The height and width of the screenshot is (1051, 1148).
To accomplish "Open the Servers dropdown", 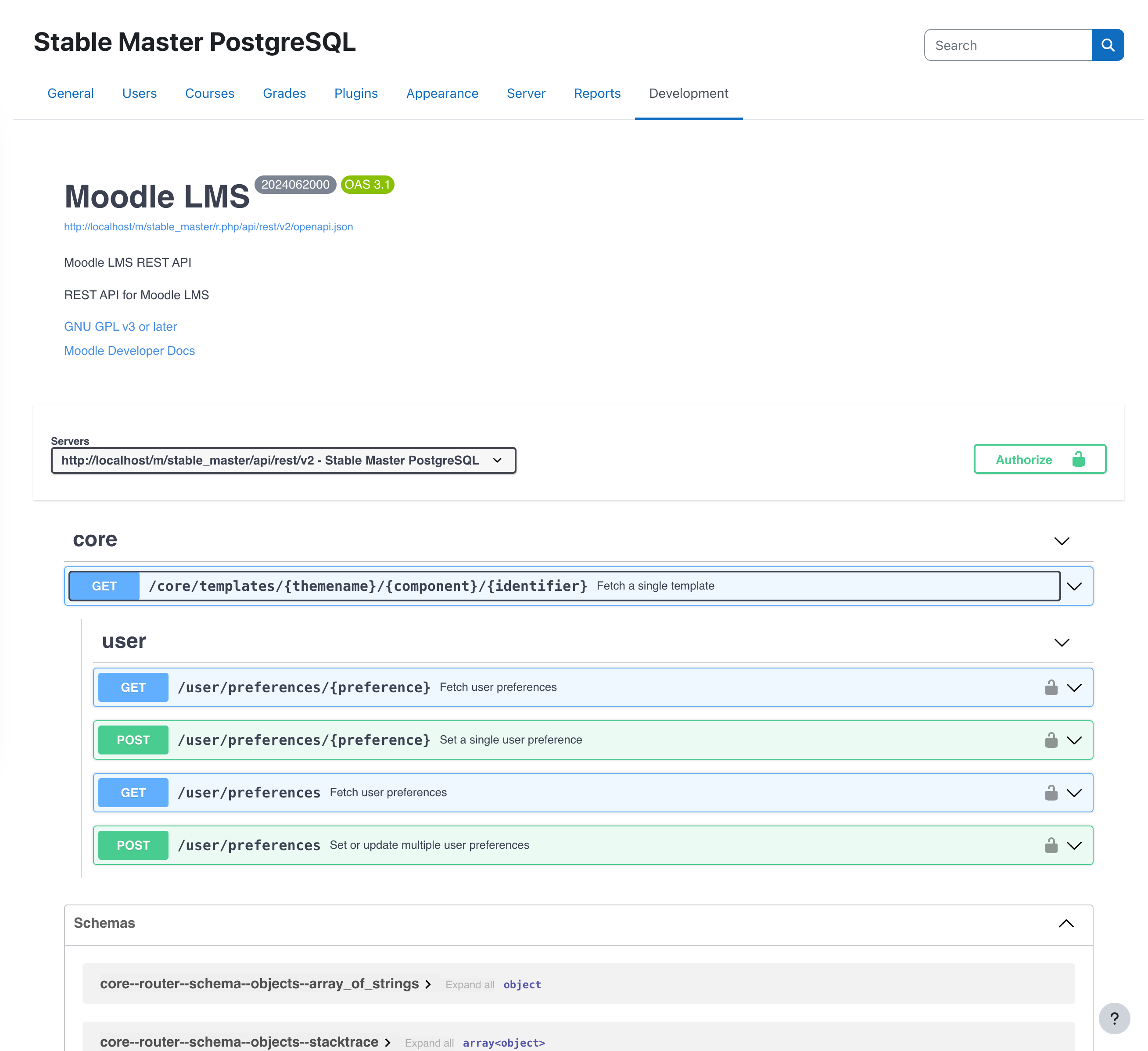I will click(284, 461).
